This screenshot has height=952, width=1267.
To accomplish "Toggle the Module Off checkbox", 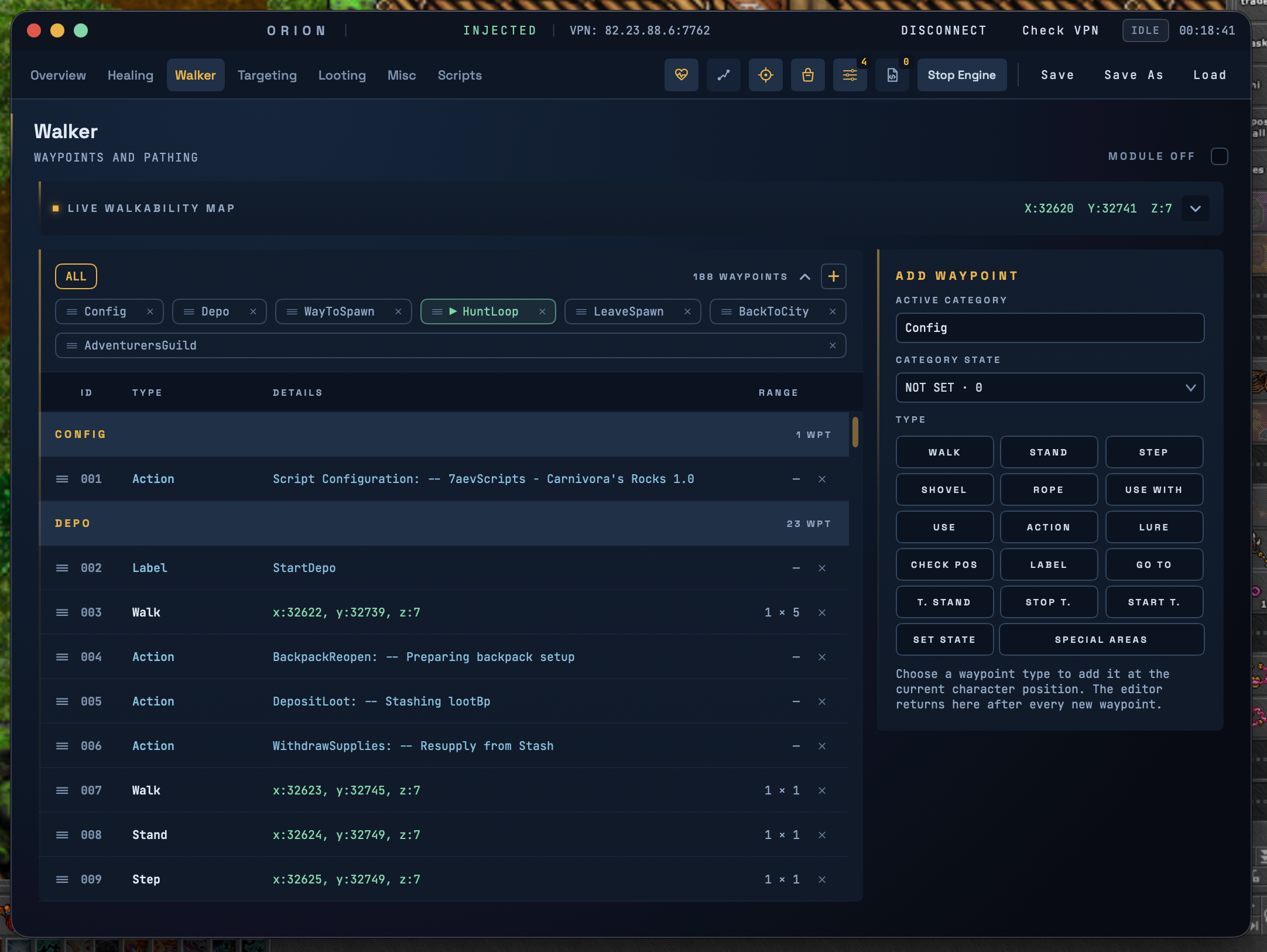I will point(1220,156).
